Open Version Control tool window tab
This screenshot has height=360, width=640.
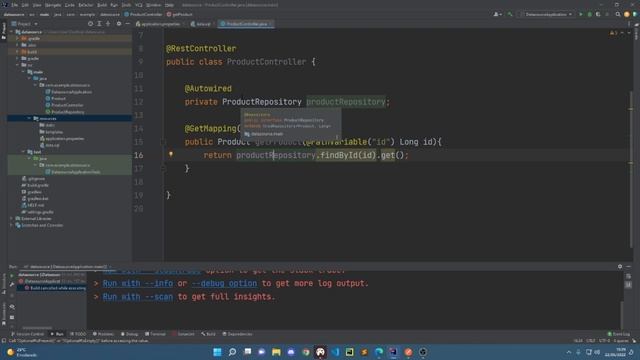pos(27,334)
